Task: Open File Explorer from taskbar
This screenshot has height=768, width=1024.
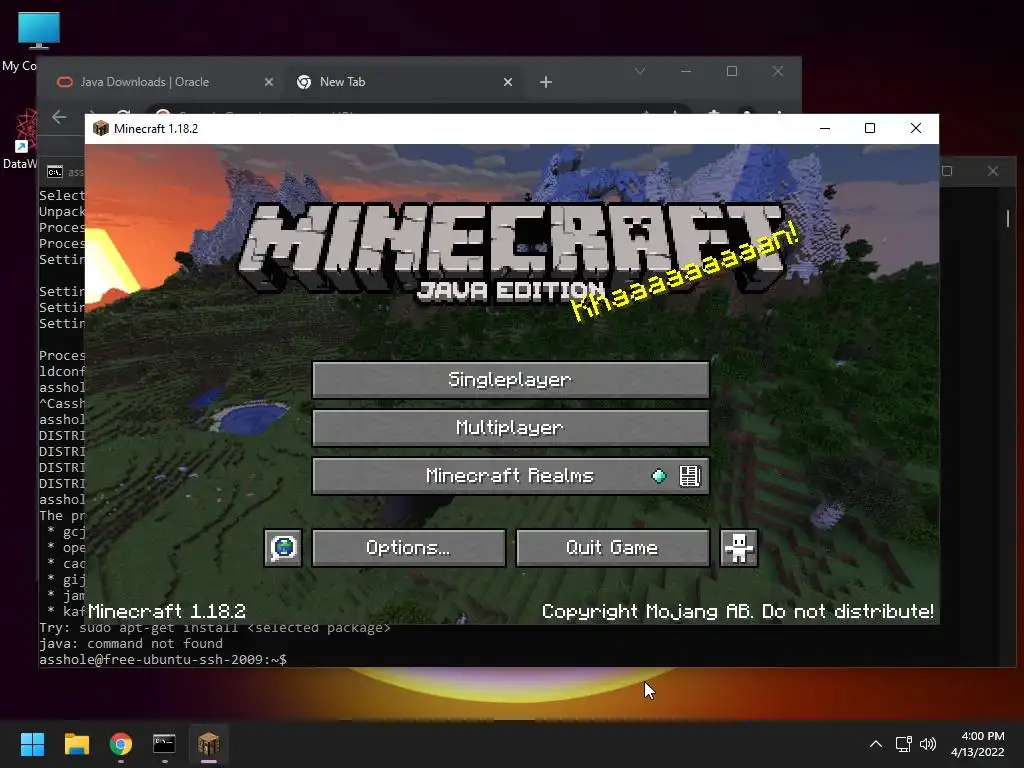Action: point(77,744)
